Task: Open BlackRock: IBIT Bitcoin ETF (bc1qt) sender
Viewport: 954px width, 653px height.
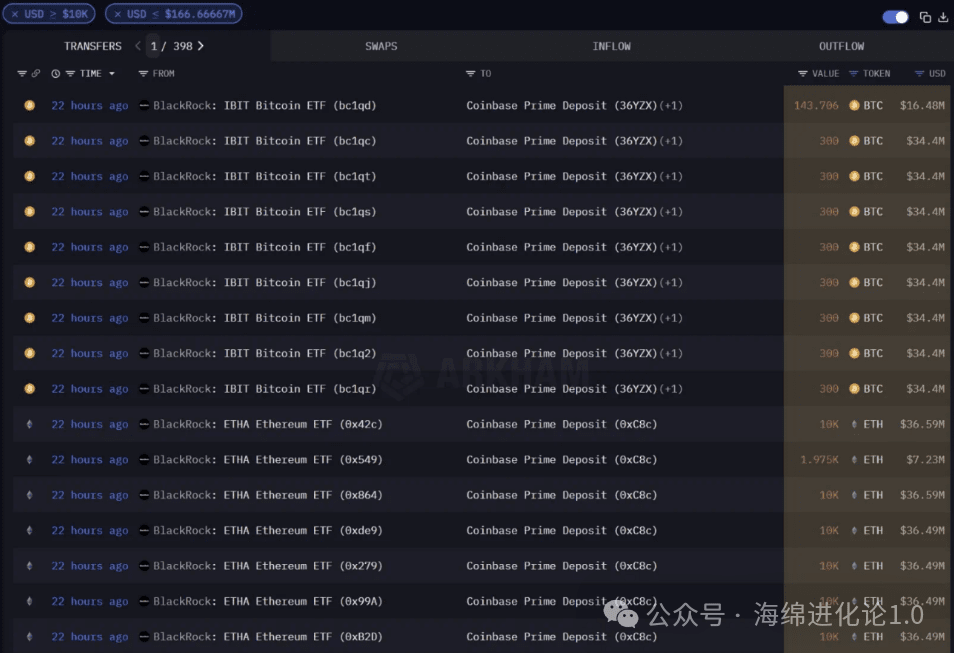Action: [265, 176]
